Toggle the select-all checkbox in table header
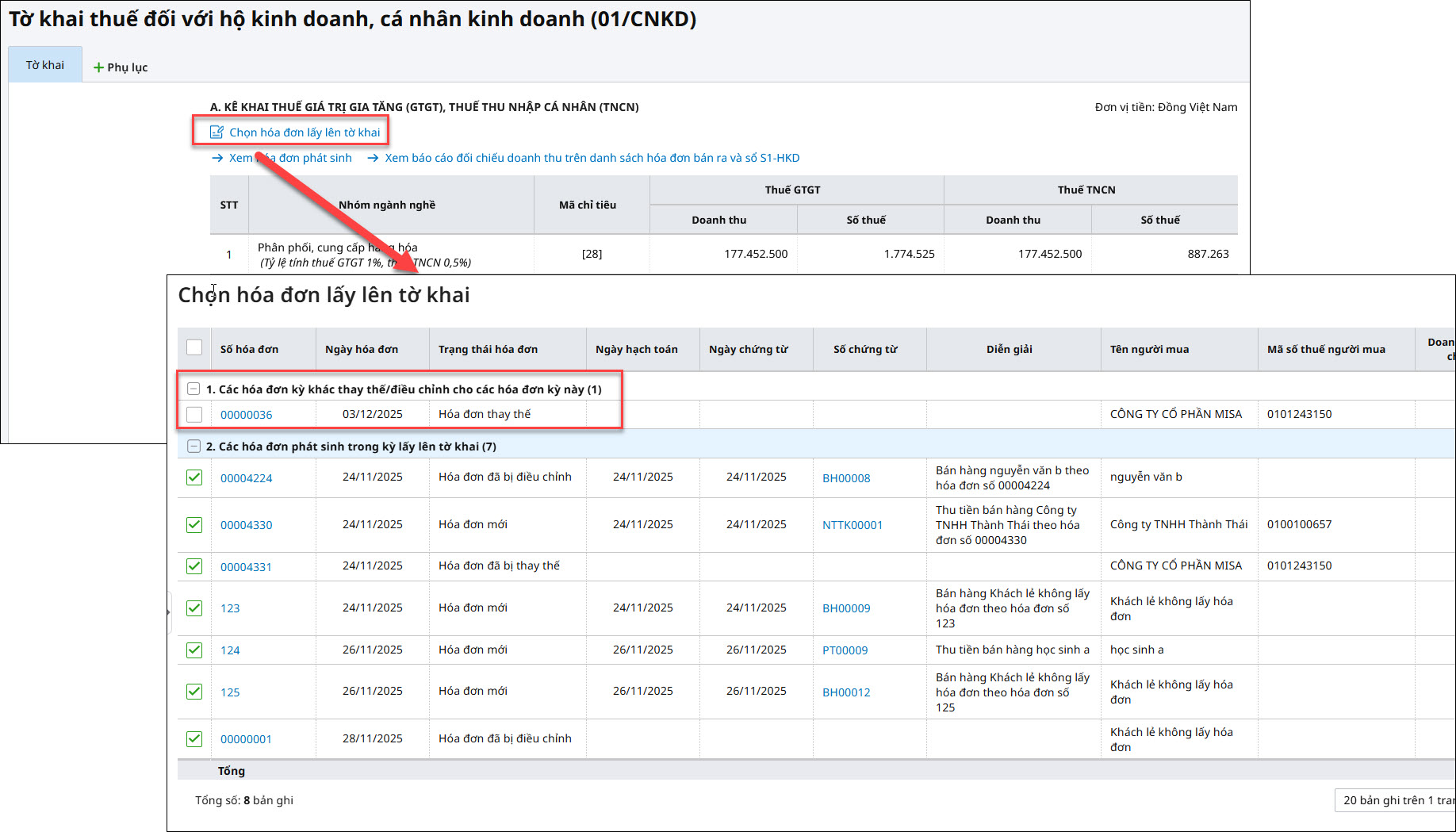Image resolution: width=1456 pixels, height=832 pixels. coord(194,347)
